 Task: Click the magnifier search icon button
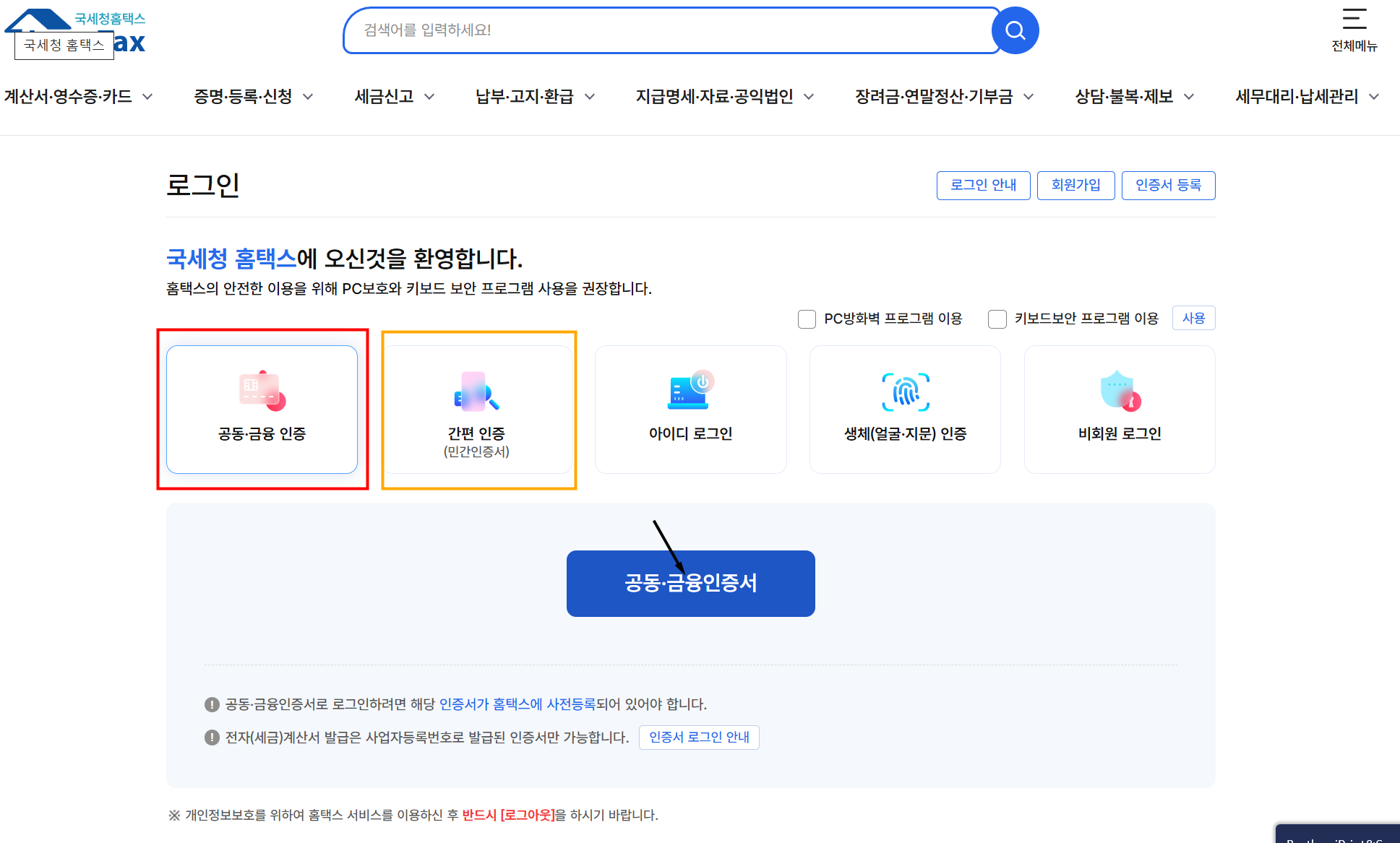[1015, 30]
